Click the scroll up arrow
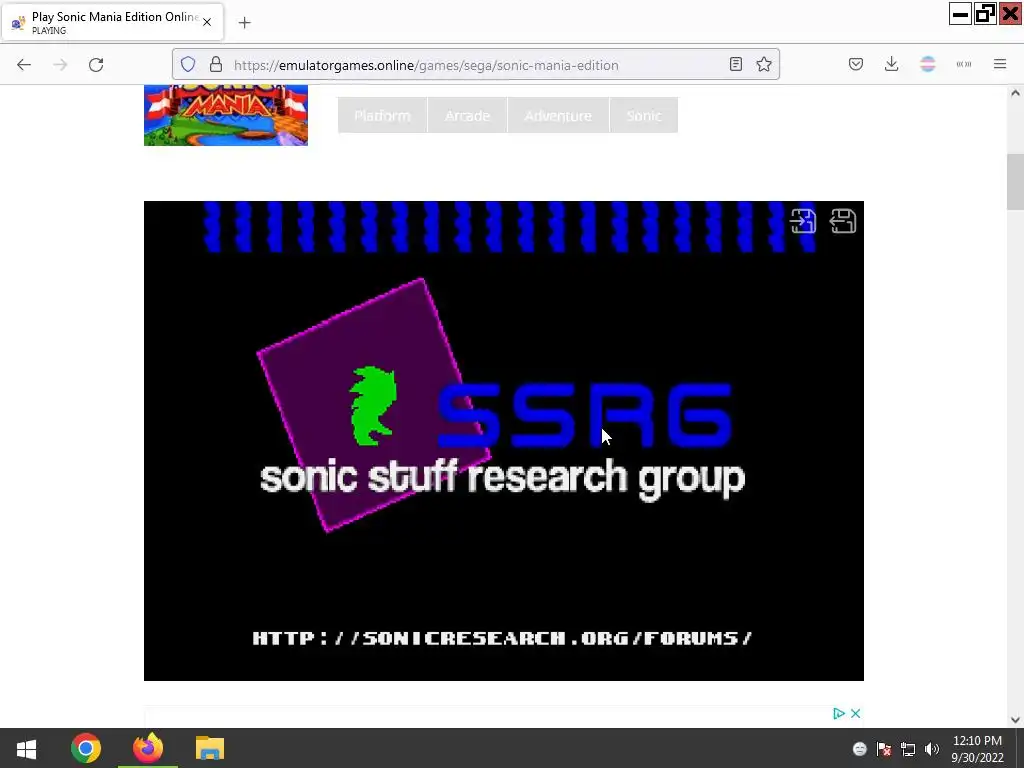 (x=1015, y=93)
